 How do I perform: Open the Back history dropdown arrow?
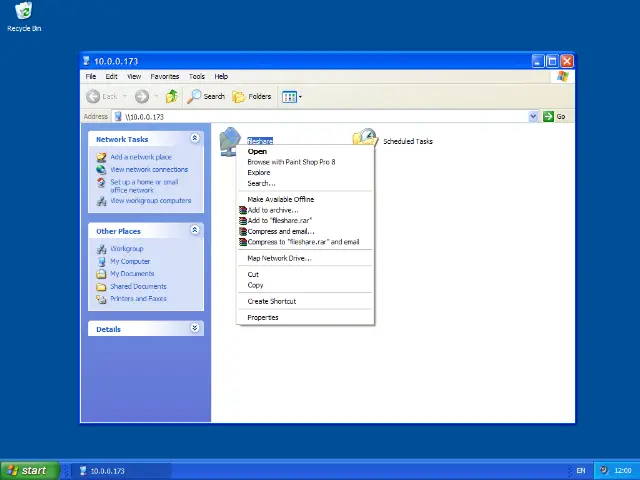[x=124, y=97]
